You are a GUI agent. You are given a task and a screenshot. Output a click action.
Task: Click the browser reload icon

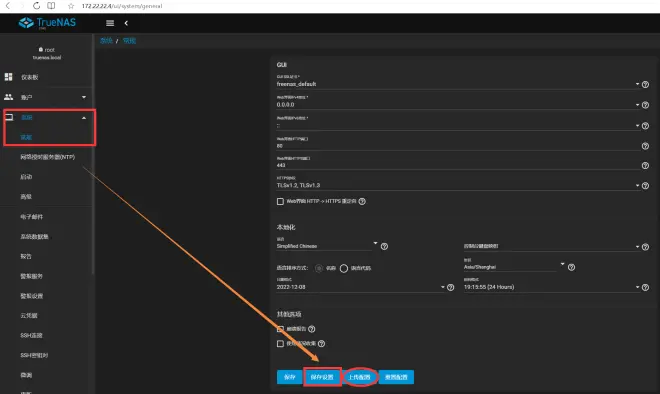(36, 6)
